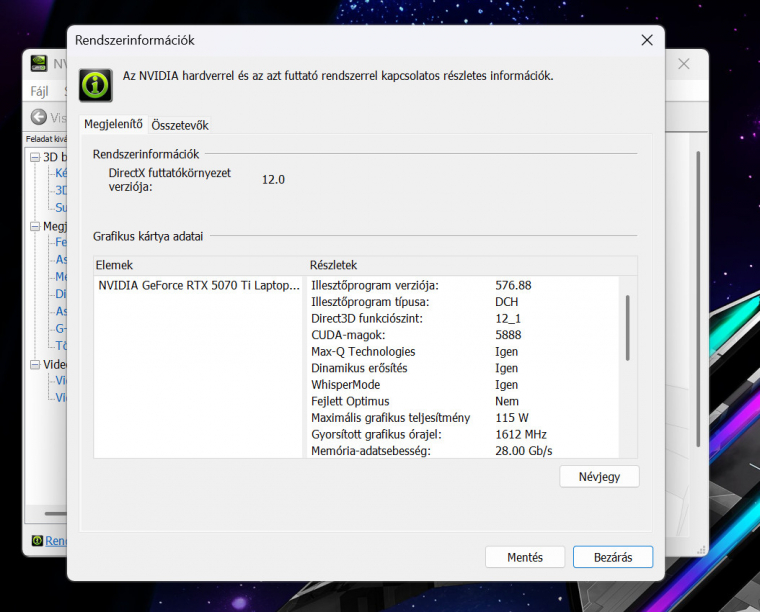Open the Fájl menu in NVIDIA Control Panel
Screen dimensions: 760x612
click(x=40, y=91)
